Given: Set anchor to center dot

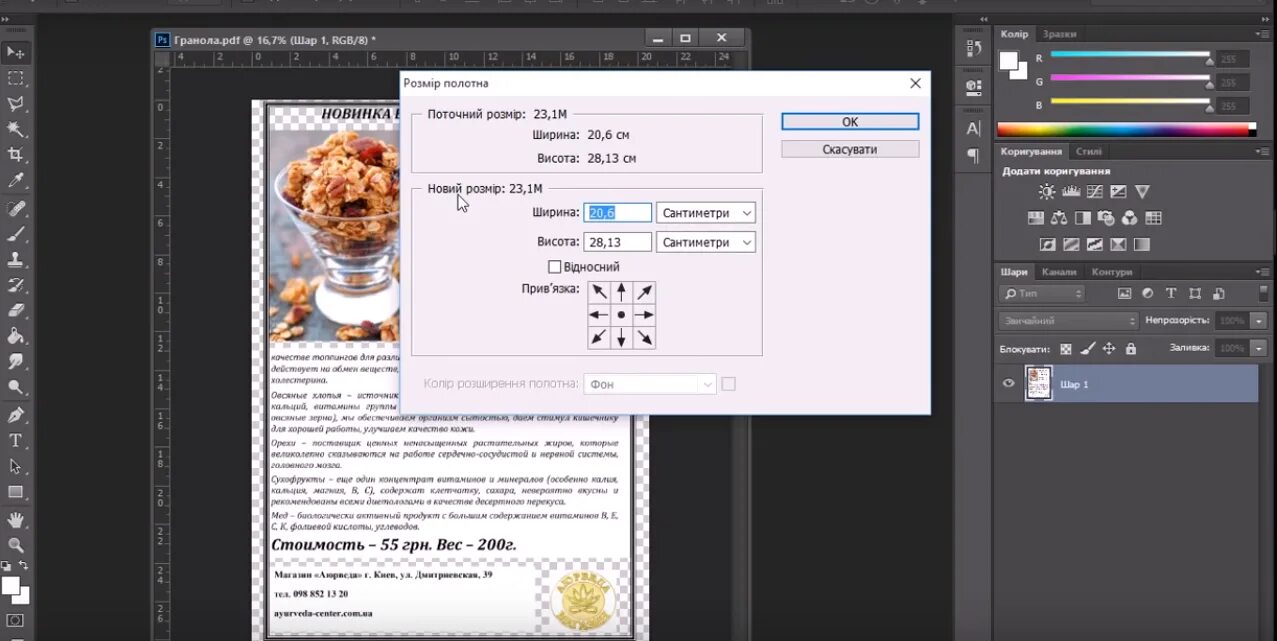Looking at the screenshot, I should [621, 315].
